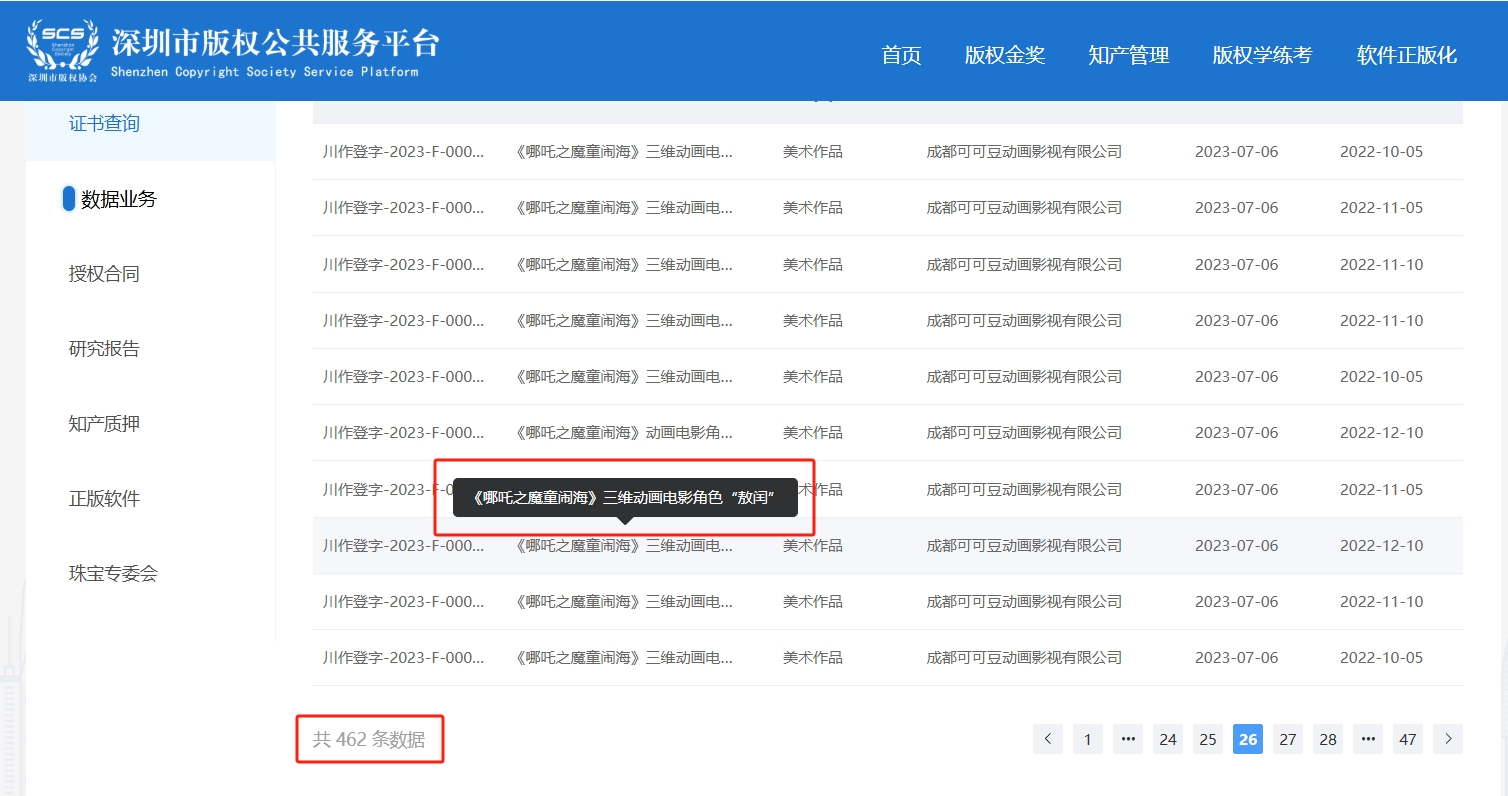Select 授权合同 in sidebar

tap(104, 274)
